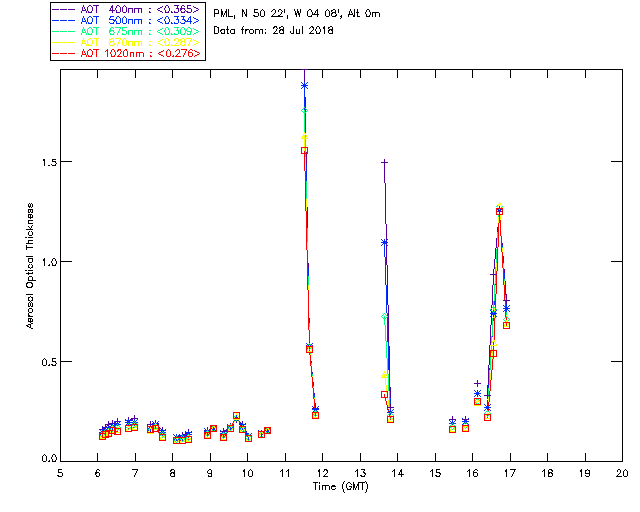Click the 'Data from: 28 Jul 2018' text

(x=273, y=30)
